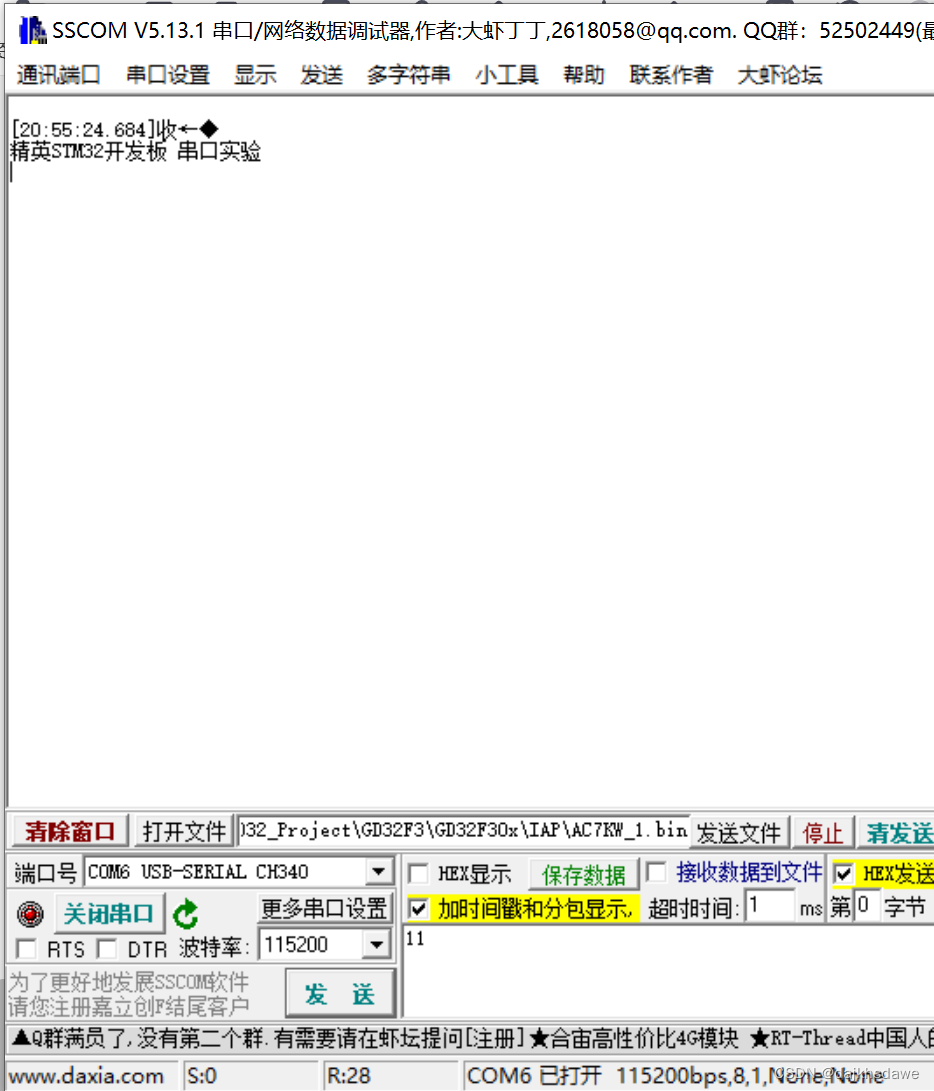934x1091 pixels.
Task: Enable the HEX显示 checkbox
Action: tap(417, 872)
